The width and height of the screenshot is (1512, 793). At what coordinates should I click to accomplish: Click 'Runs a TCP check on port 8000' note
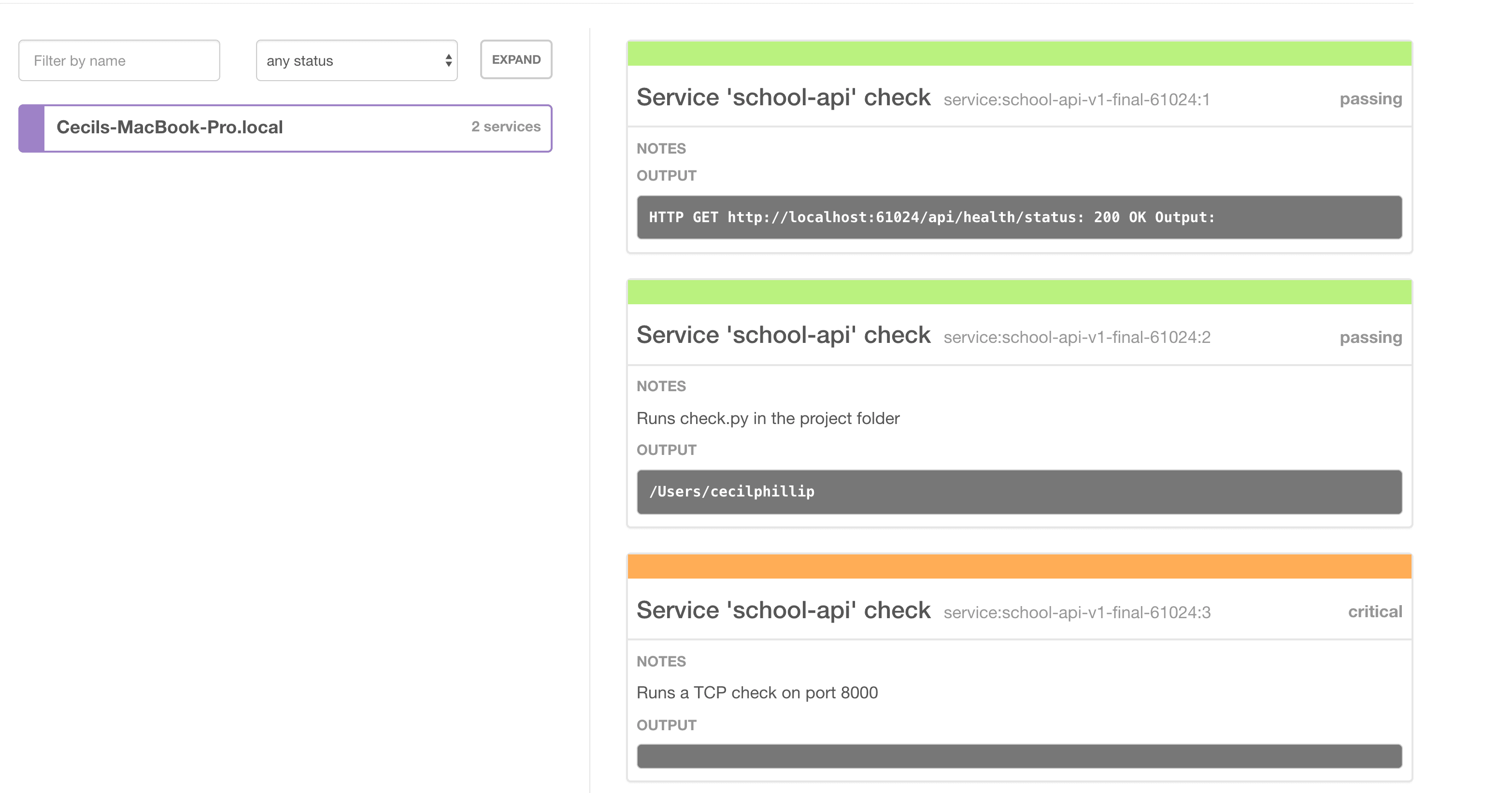point(756,693)
